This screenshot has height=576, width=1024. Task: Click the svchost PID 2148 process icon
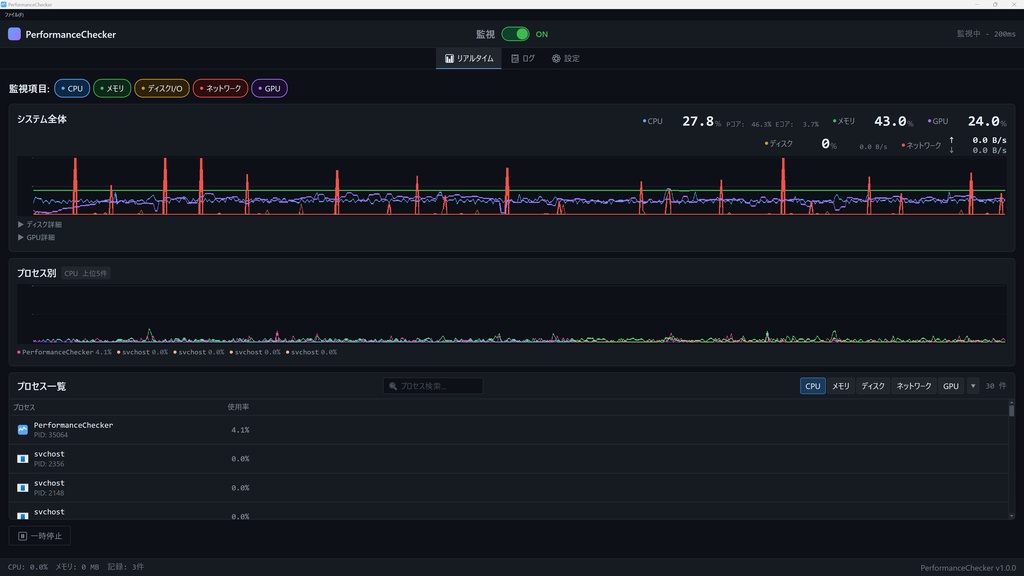pos(22,487)
